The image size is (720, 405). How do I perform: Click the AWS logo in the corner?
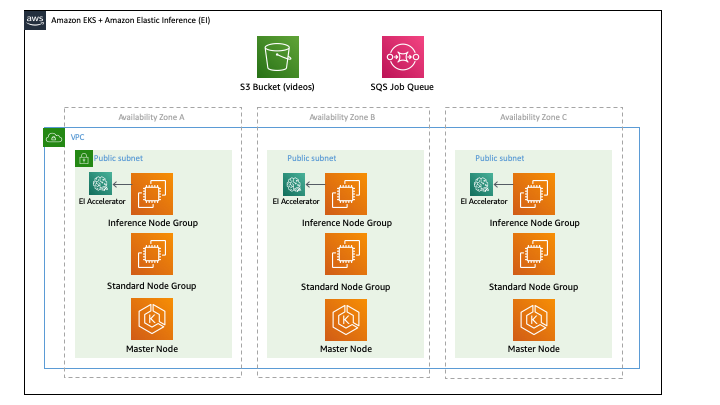(35, 20)
